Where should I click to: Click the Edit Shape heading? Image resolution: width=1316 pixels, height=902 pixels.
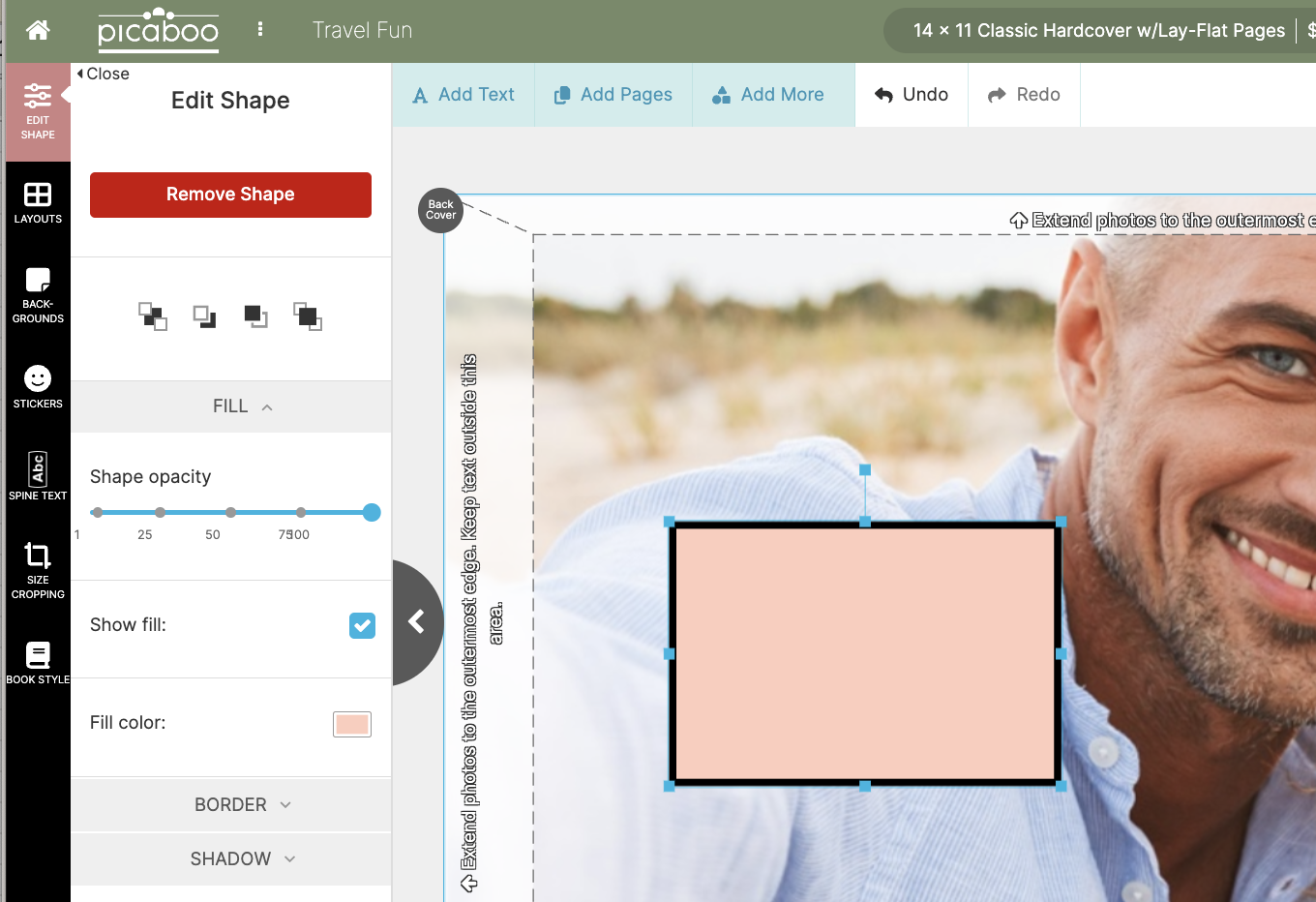230,101
